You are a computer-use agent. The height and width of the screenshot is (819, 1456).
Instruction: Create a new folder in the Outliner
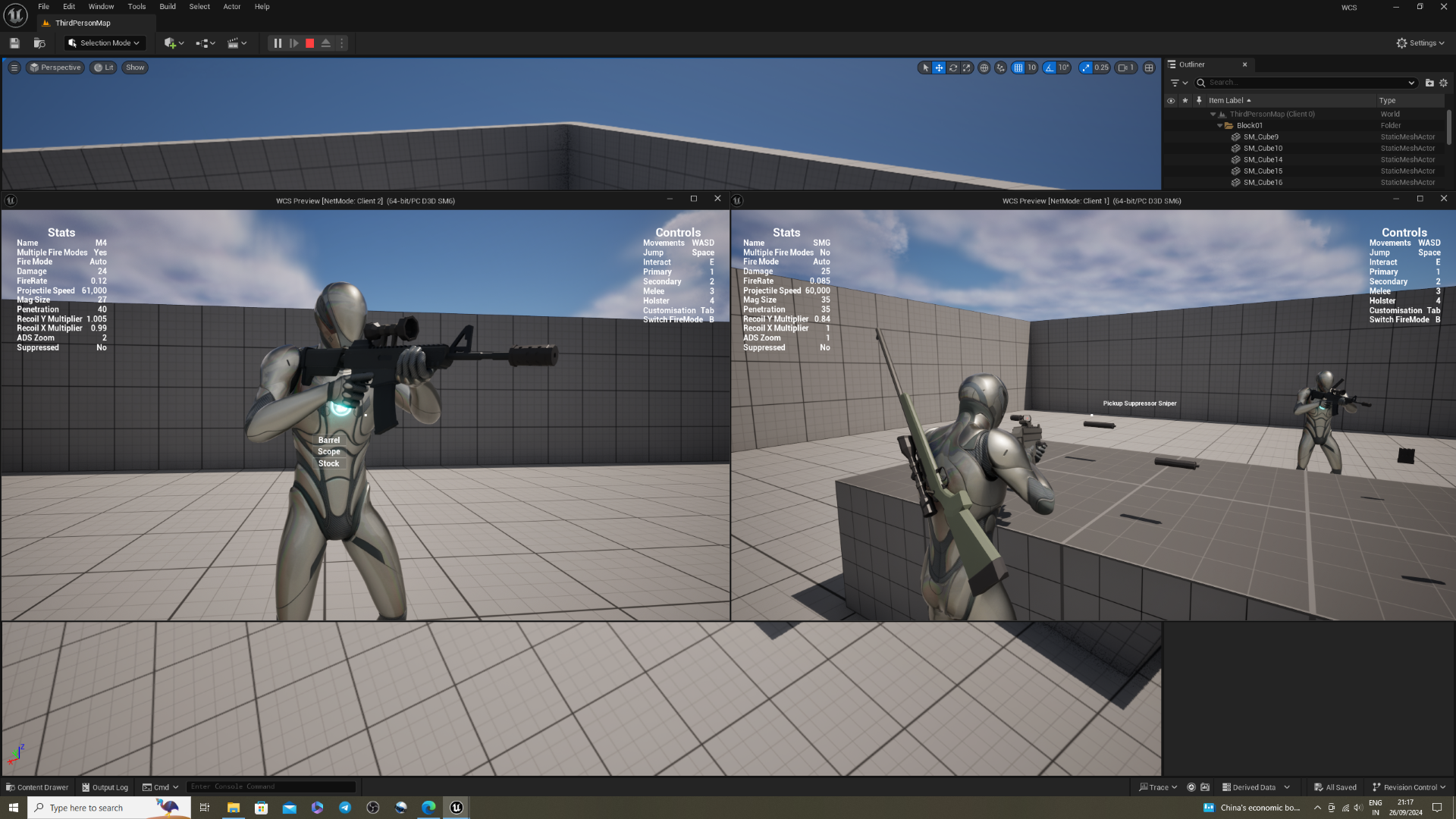tap(1429, 83)
